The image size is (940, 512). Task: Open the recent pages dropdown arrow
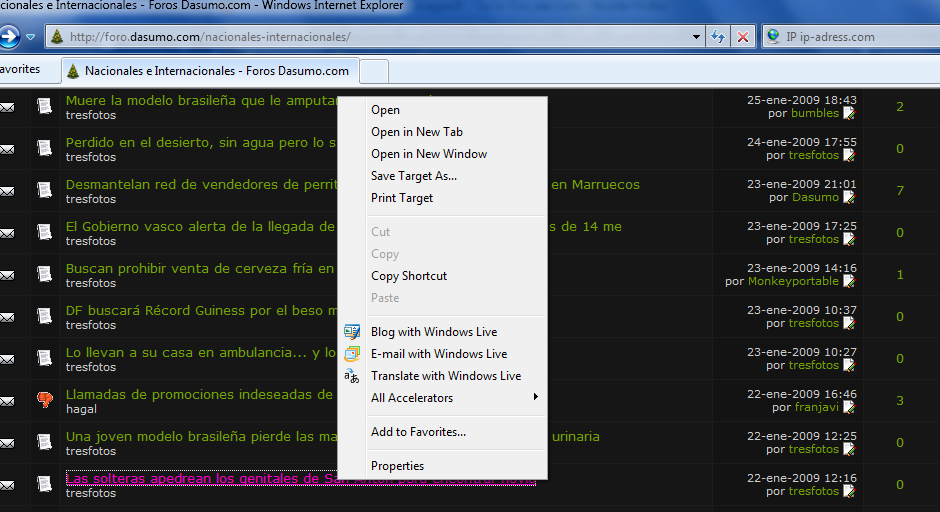coord(31,37)
